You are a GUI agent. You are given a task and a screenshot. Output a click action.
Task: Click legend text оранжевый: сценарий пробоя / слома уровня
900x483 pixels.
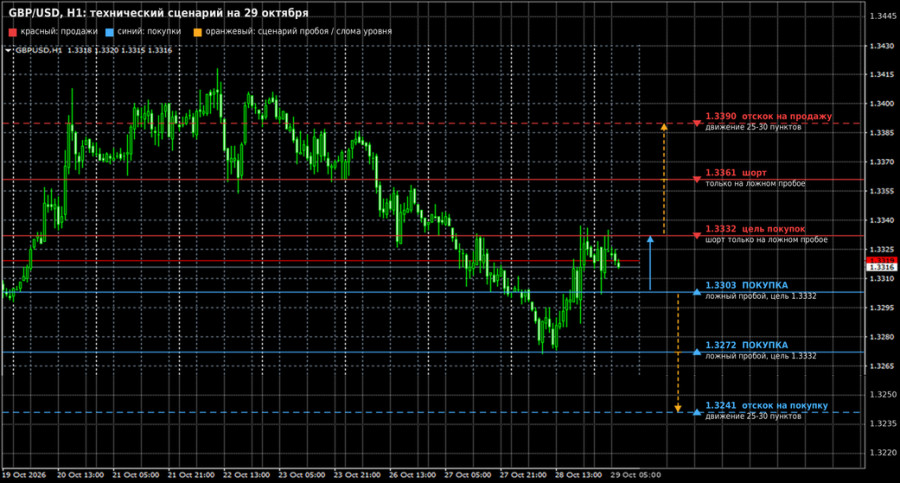(298, 32)
